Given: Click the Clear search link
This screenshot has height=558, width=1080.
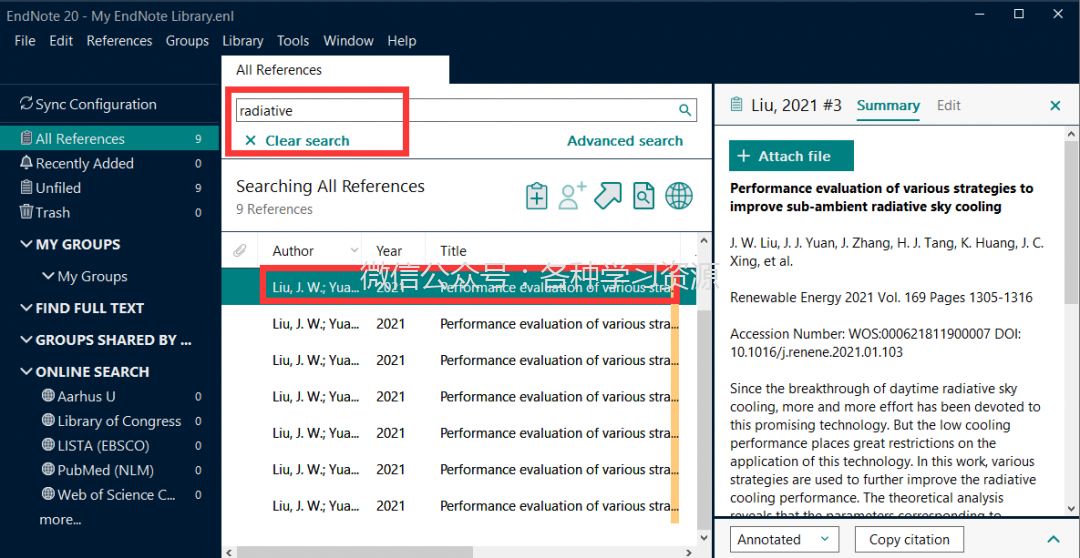Looking at the screenshot, I should point(307,141).
